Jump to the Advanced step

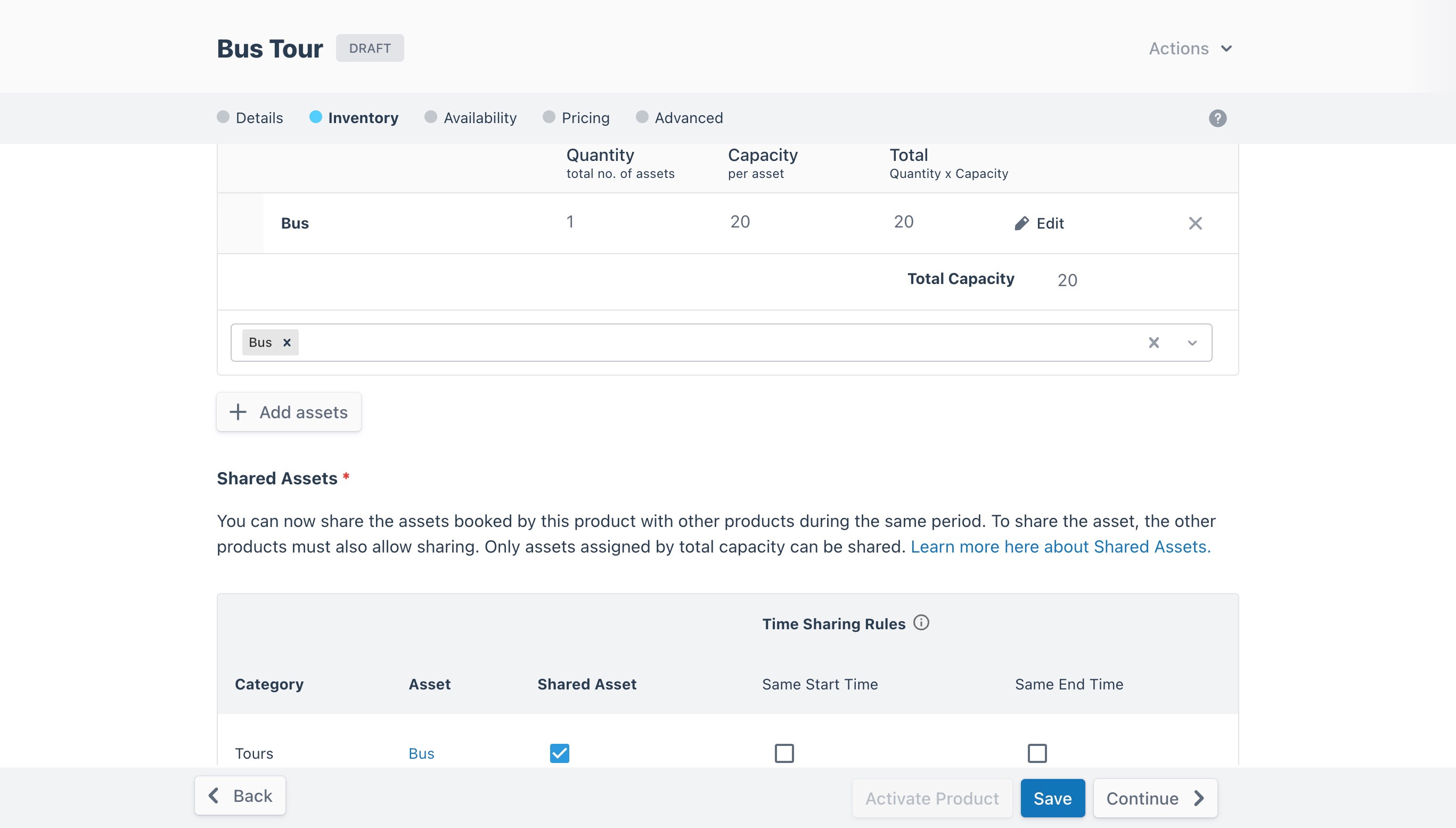tap(680, 118)
